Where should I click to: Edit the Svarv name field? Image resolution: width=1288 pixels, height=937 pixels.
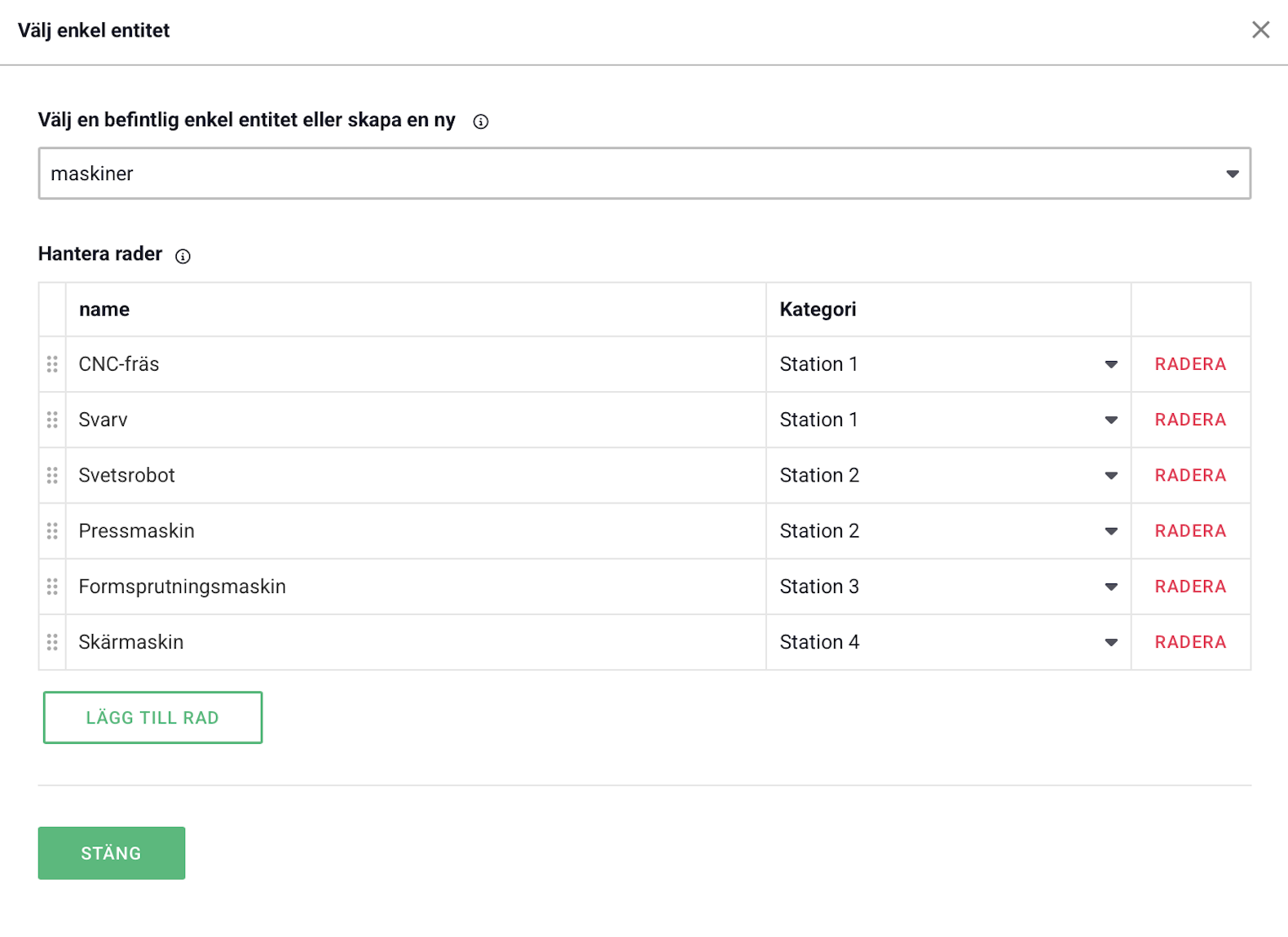[x=416, y=420]
